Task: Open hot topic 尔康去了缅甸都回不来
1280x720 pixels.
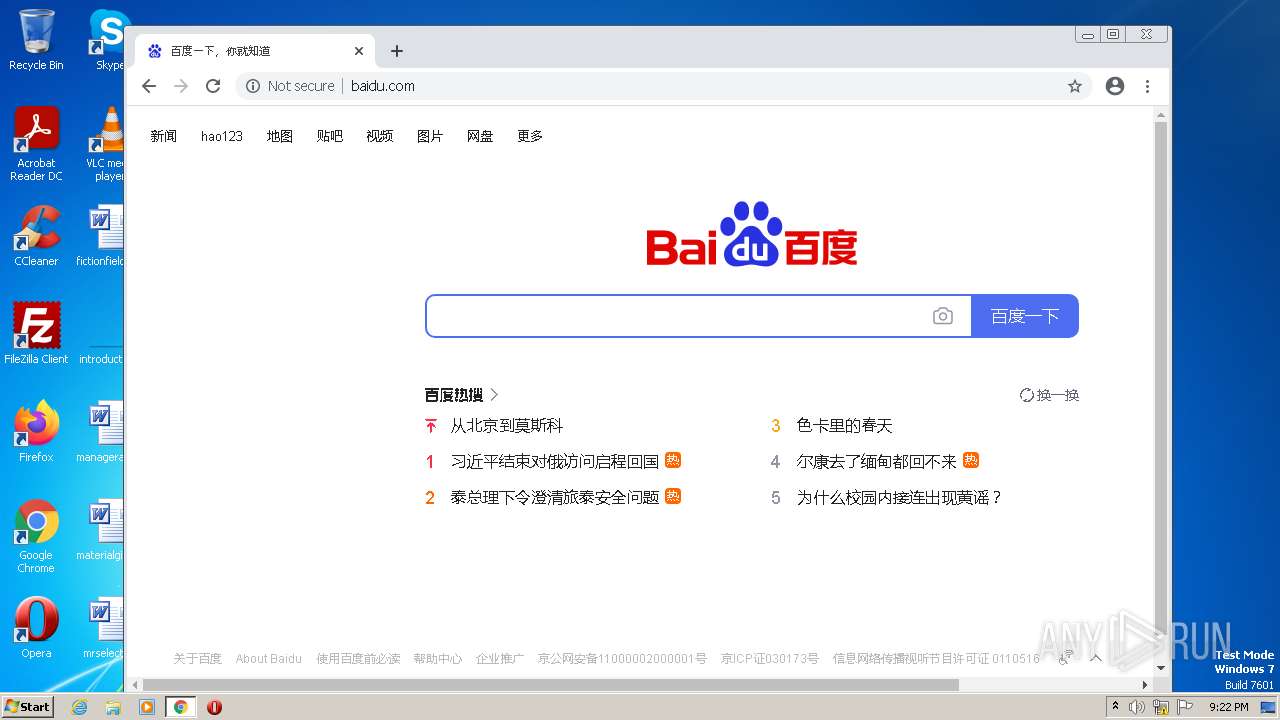Action: tap(876, 462)
